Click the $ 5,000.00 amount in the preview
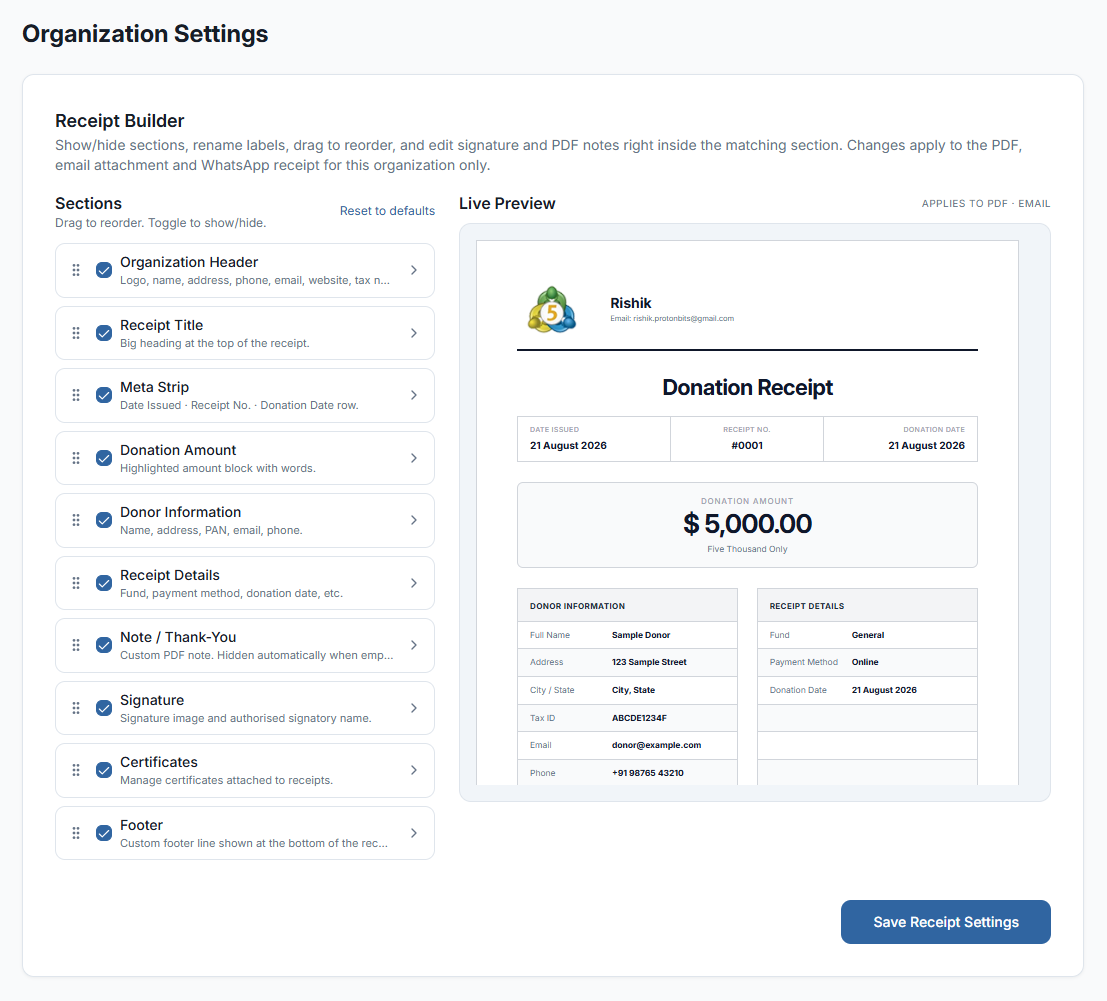 [x=748, y=524]
